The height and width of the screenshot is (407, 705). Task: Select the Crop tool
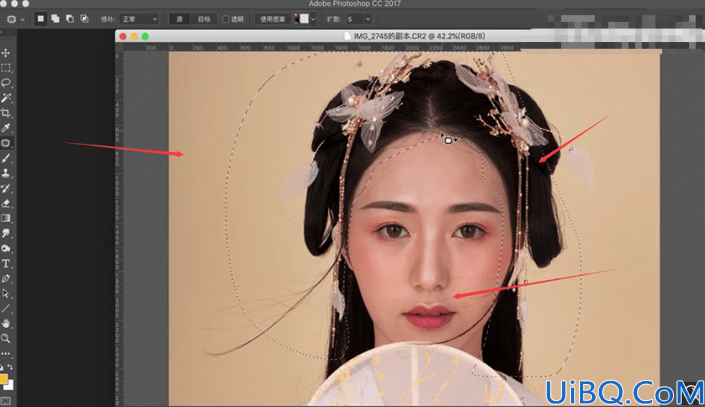(6, 113)
